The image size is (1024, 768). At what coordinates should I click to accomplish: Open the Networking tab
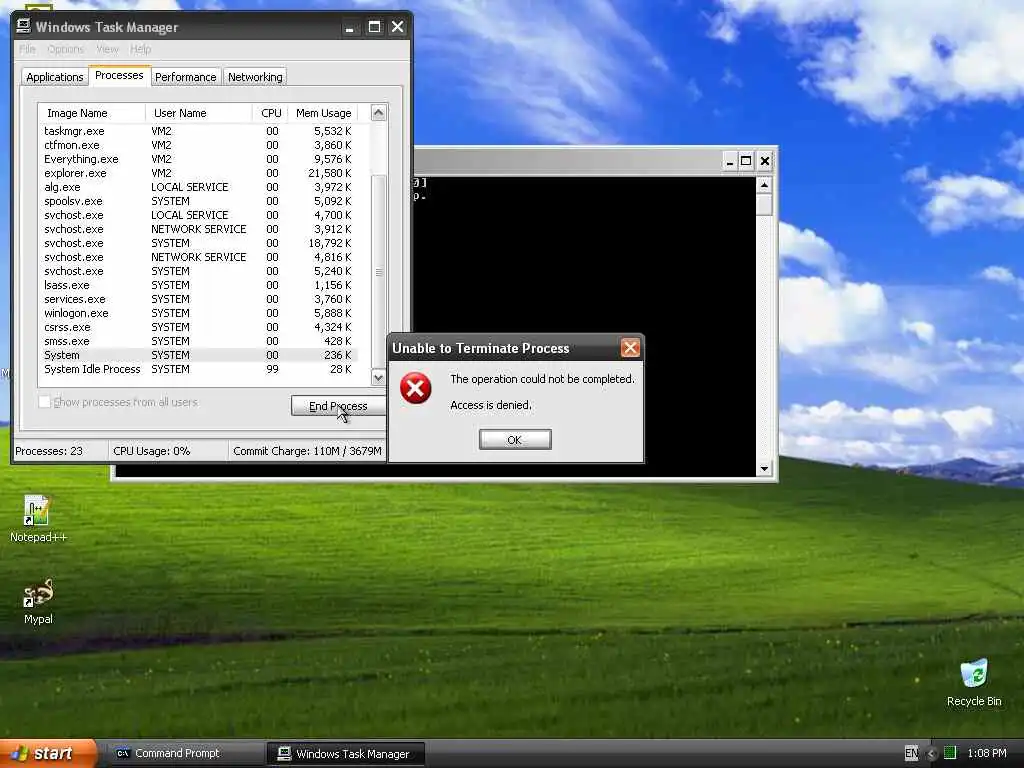(255, 77)
